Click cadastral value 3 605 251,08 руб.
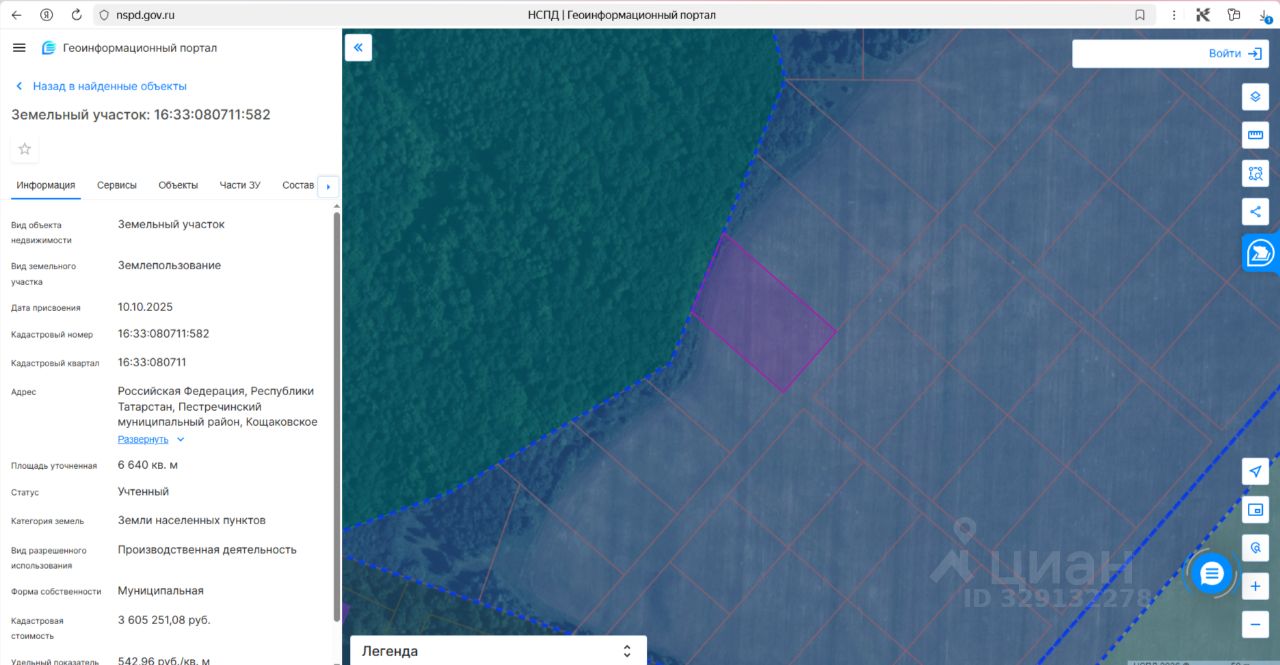1280x665 pixels. 164,620
